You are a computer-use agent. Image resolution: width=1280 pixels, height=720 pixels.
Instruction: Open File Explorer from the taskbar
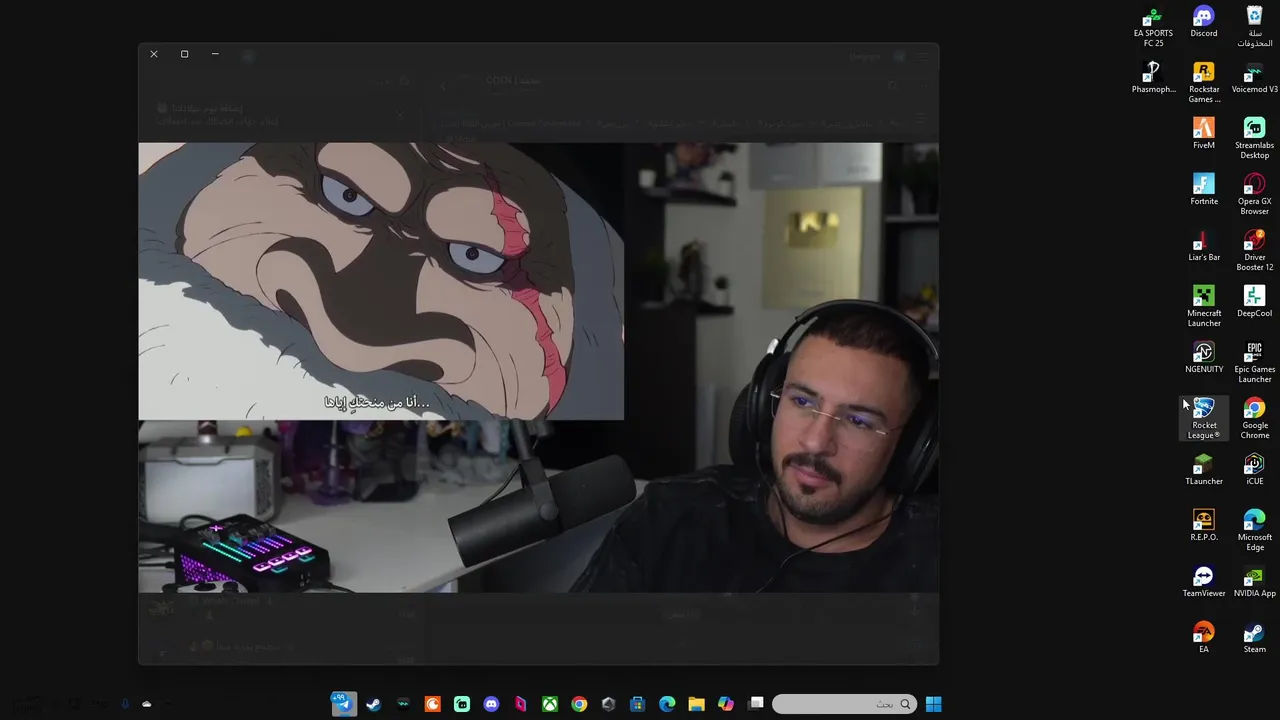coord(696,704)
